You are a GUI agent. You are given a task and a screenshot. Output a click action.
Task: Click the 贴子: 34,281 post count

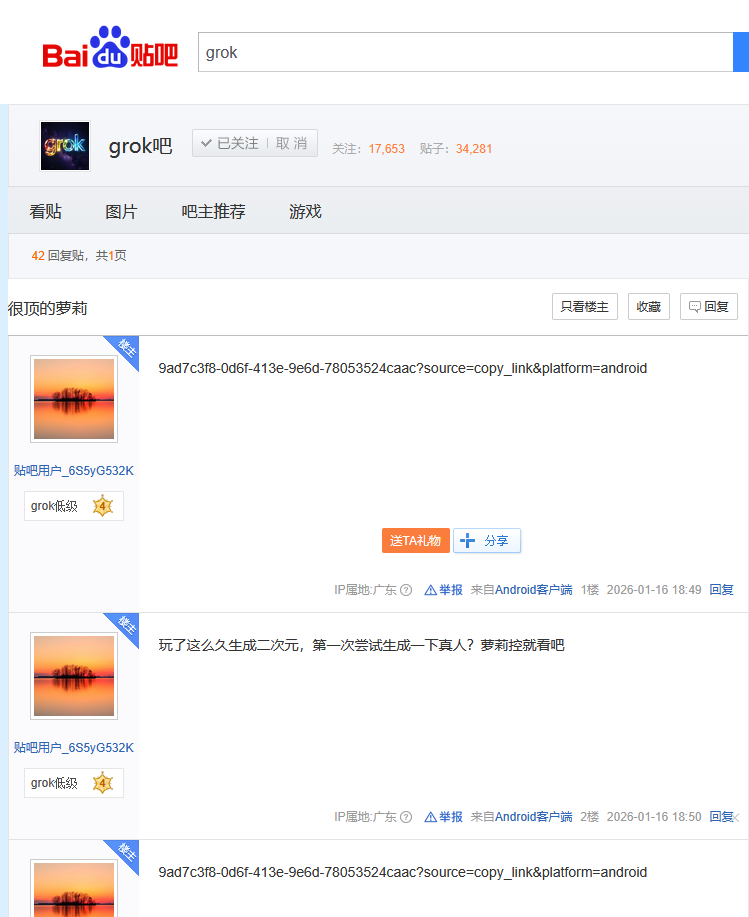click(455, 149)
